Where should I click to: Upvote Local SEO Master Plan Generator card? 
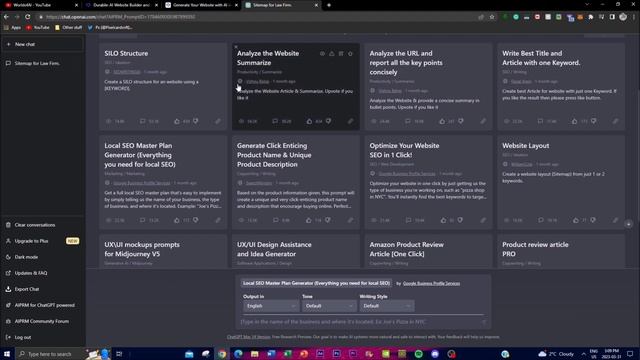tap(177, 220)
